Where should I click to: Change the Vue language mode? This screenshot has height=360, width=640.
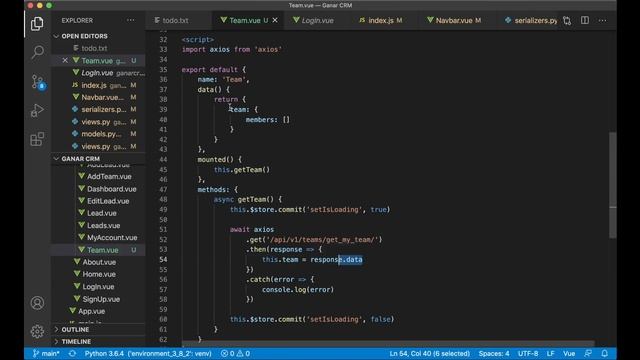(569, 353)
